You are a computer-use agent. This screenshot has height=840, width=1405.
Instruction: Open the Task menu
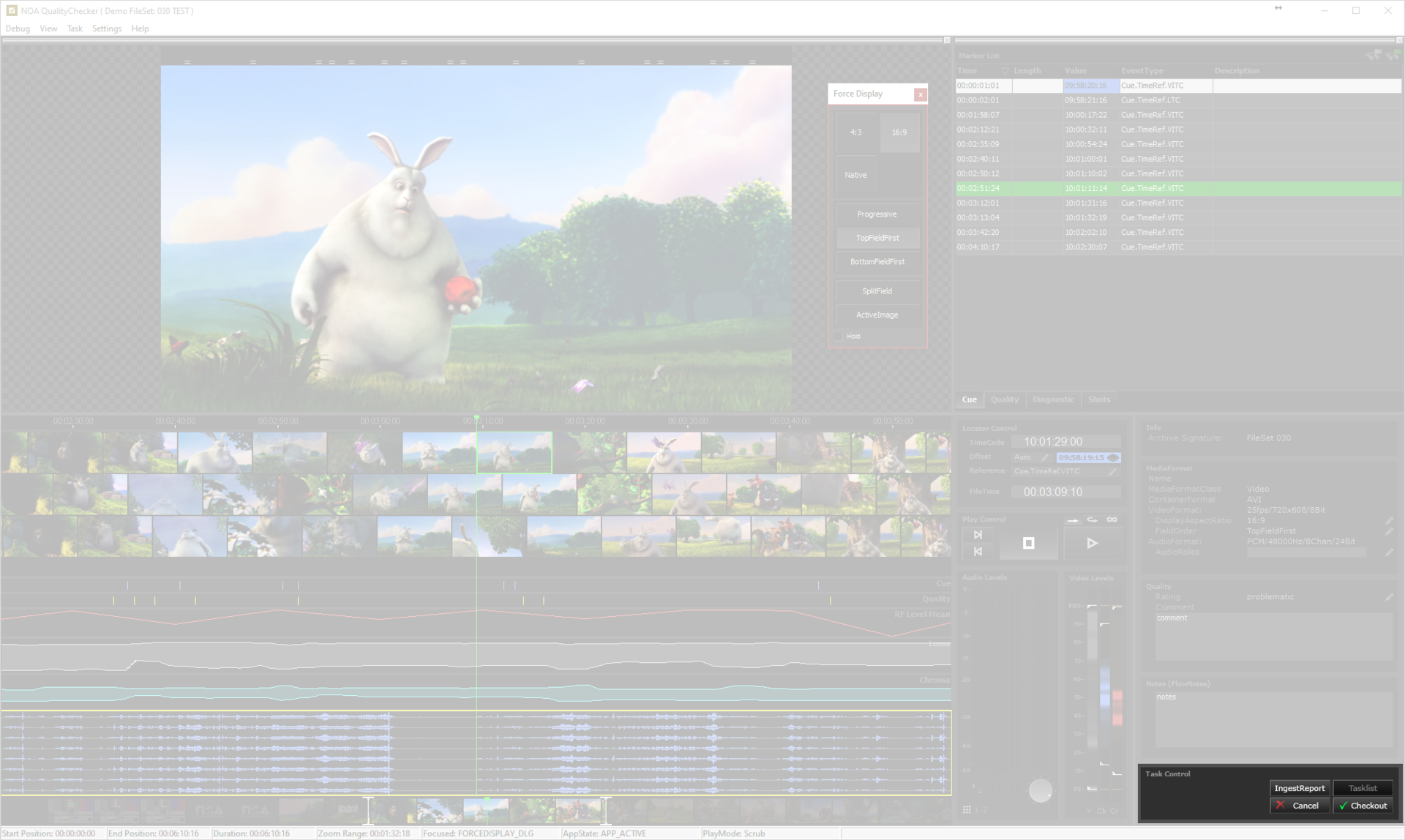[75, 29]
